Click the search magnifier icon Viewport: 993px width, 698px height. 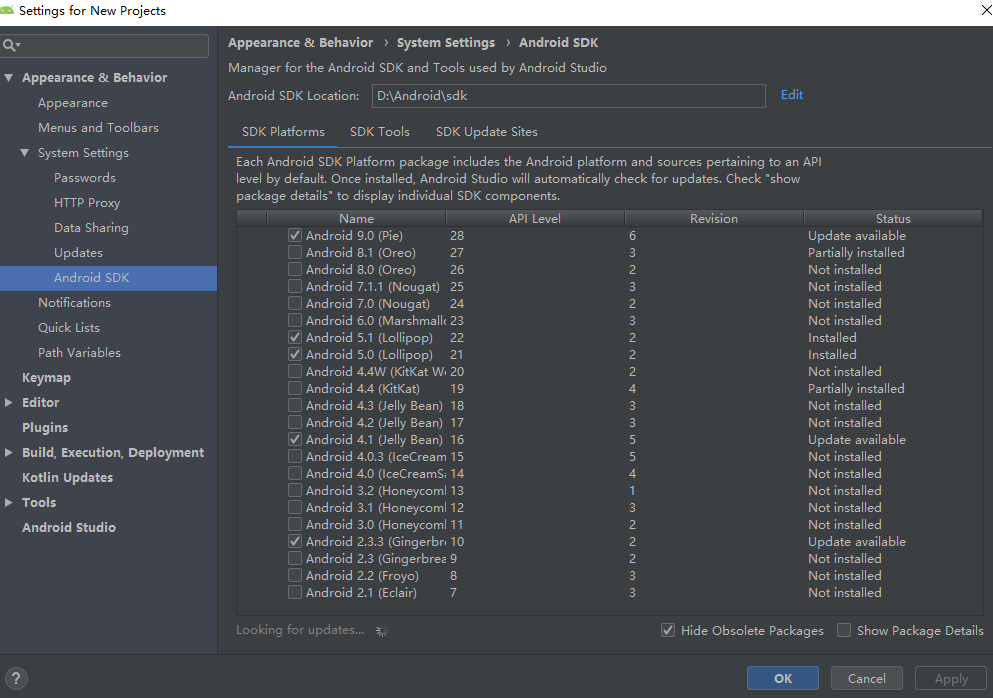(9, 46)
